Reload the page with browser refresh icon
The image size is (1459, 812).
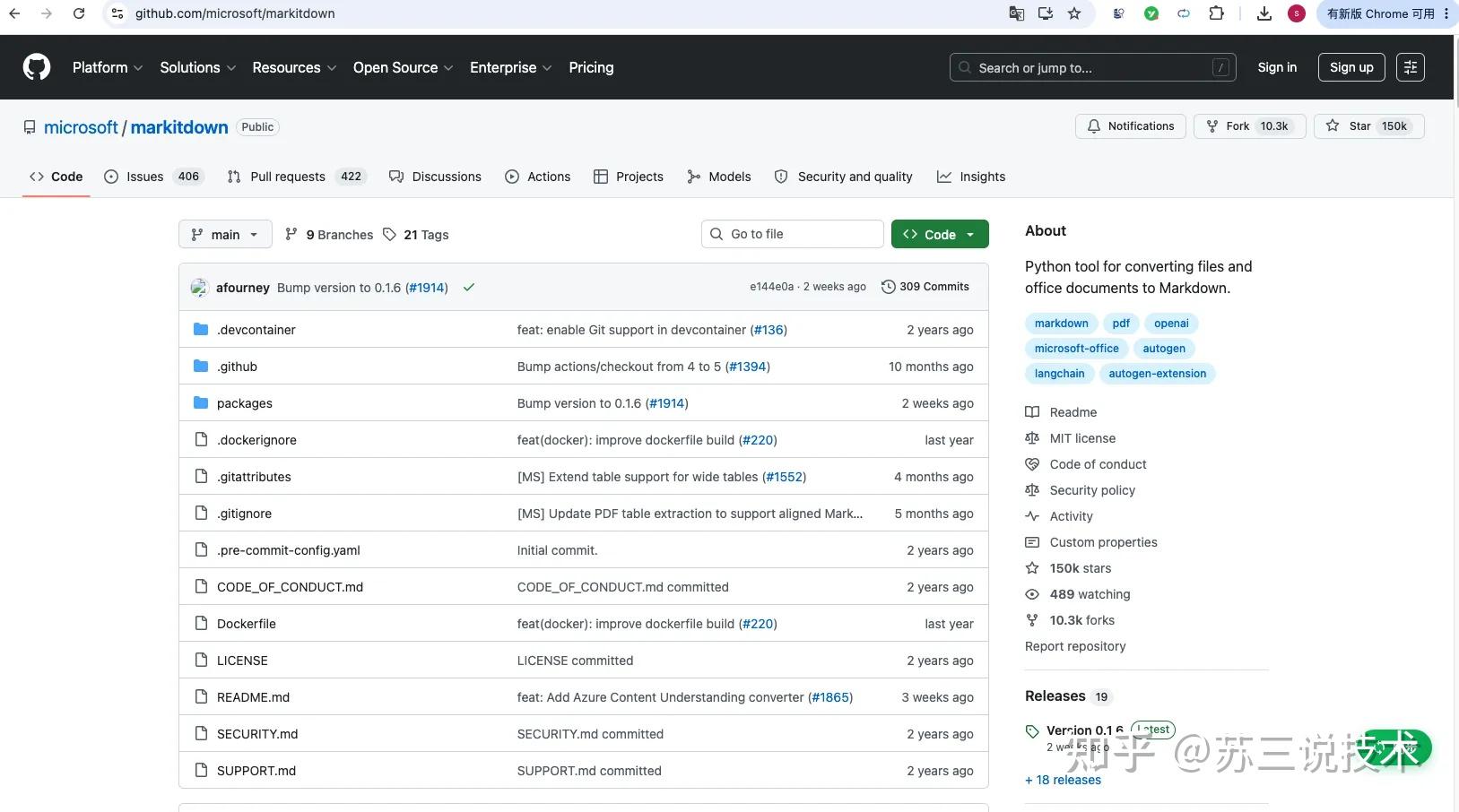click(79, 13)
